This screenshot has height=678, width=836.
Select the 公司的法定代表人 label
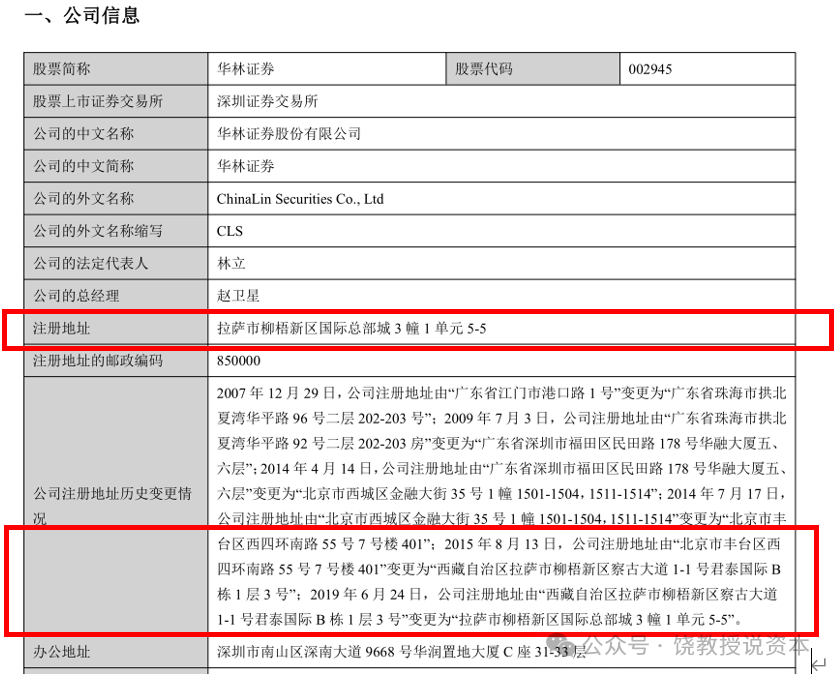click(90, 263)
